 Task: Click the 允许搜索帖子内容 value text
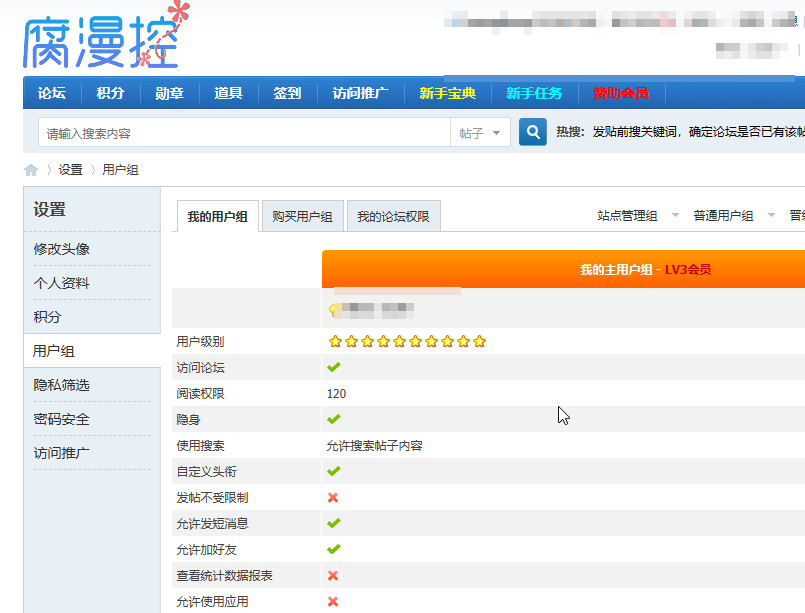[x=374, y=446]
